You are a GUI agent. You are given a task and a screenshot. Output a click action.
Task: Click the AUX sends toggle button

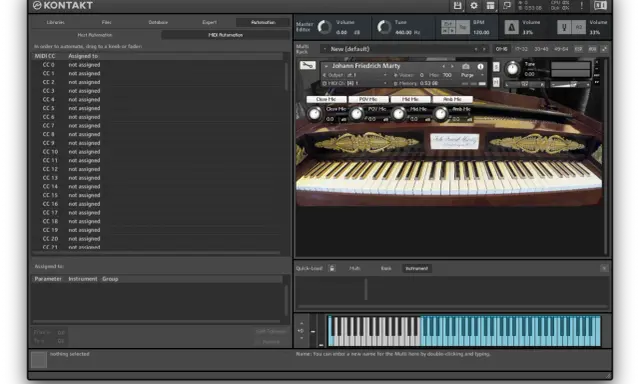[592, 49]
